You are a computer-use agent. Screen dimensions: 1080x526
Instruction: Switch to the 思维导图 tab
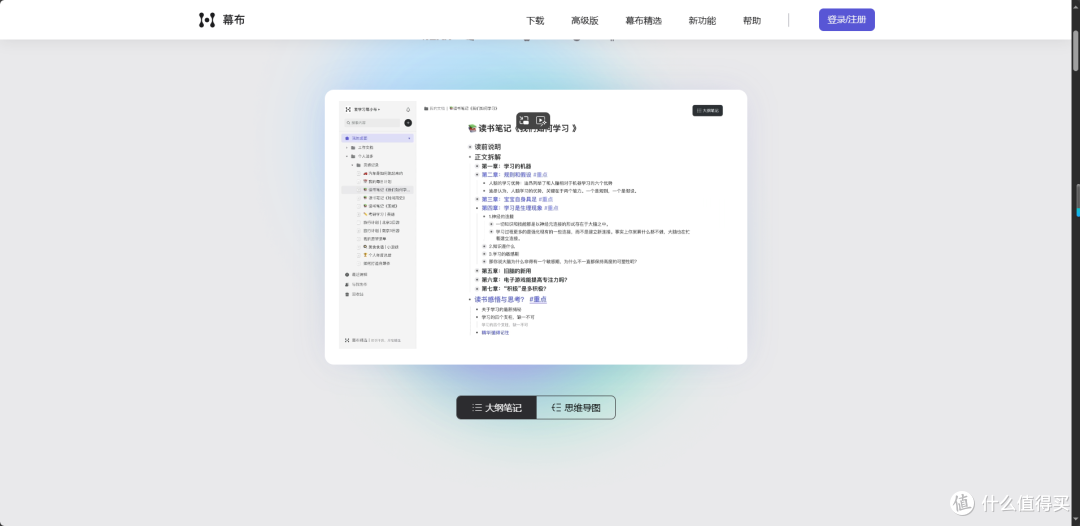click(576, 408)
